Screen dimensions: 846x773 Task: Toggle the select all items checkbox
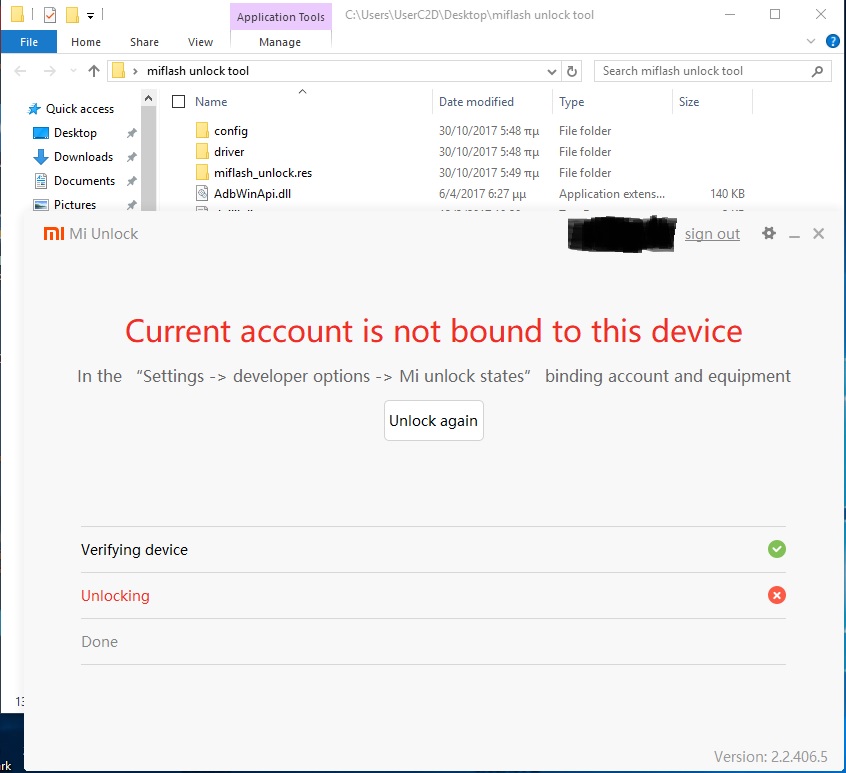coord(179,102)
